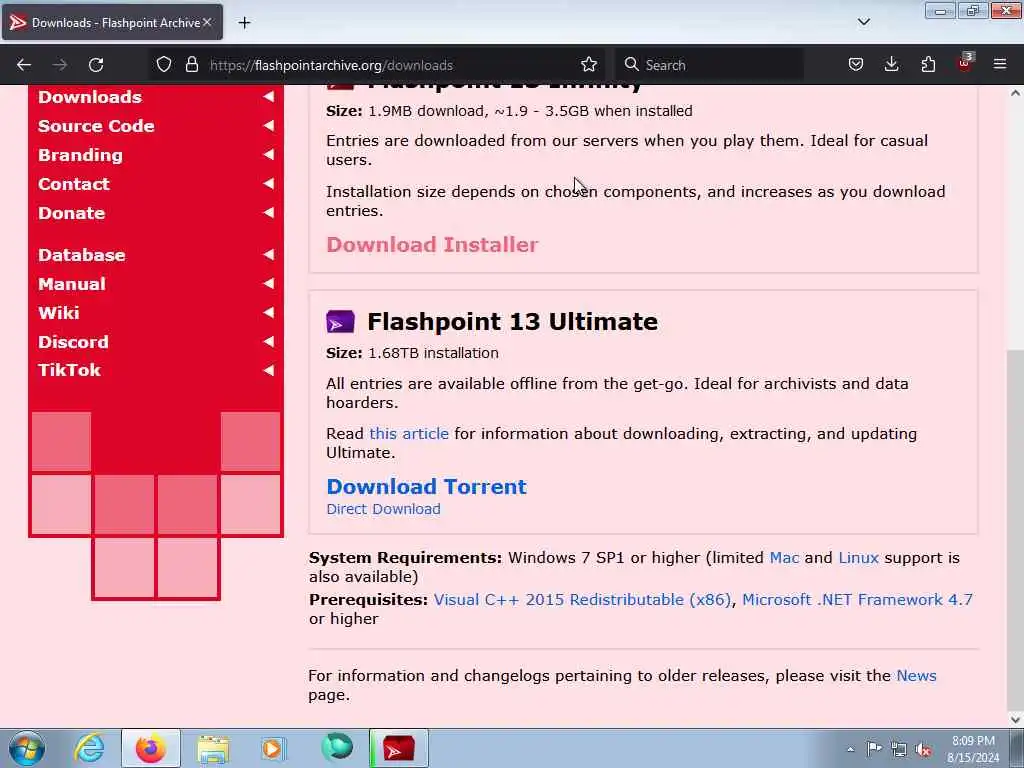Click the page scrollbar down arrow

click(1016, 719)
